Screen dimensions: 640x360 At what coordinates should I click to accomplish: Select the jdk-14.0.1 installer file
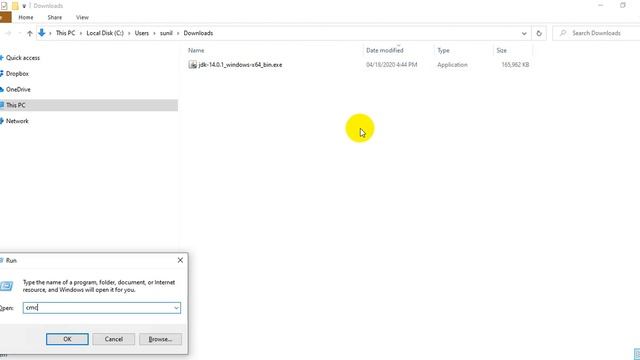pyautogui.click(x=240, y=65)
